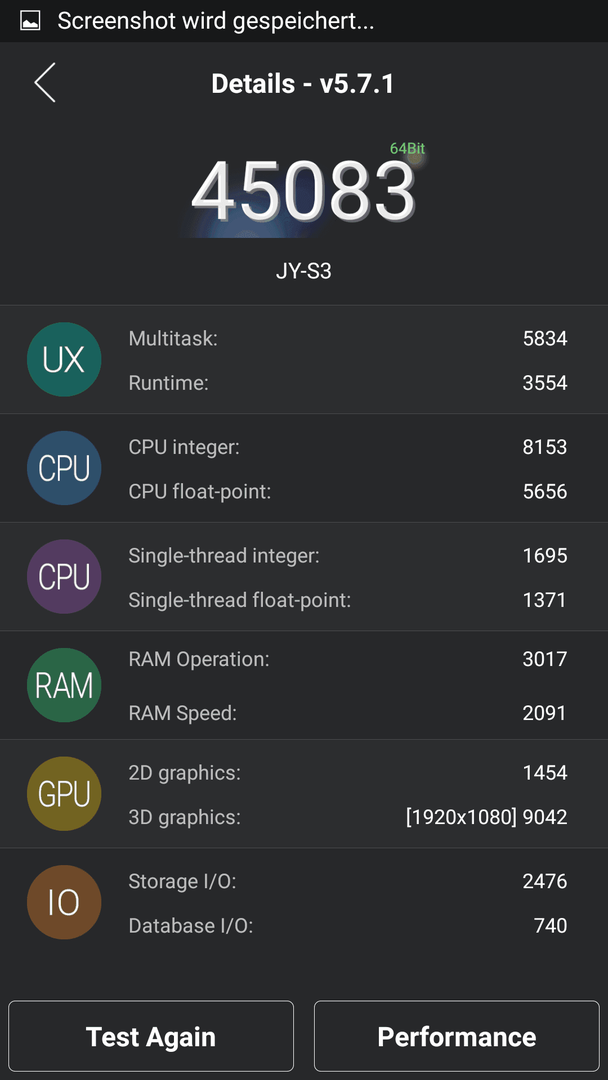
Task: Tap the 3D graphics result row
Action: (348, 817)
